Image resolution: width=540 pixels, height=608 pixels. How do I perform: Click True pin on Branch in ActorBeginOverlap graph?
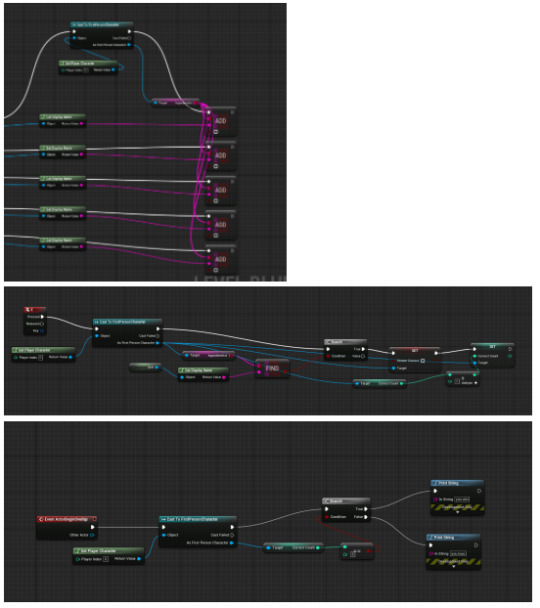(x=366, y=509)
